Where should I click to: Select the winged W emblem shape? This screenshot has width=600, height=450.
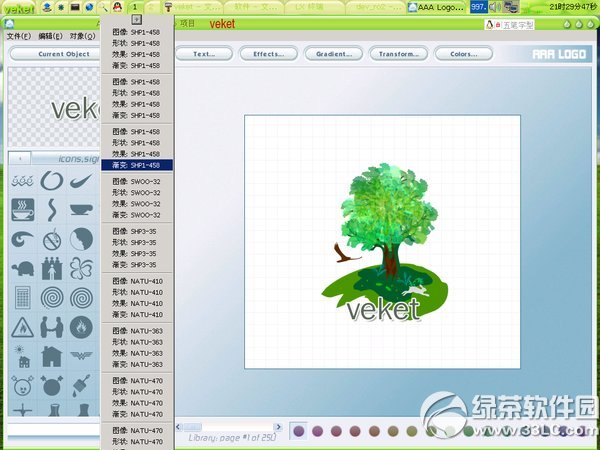pos(82,355)
